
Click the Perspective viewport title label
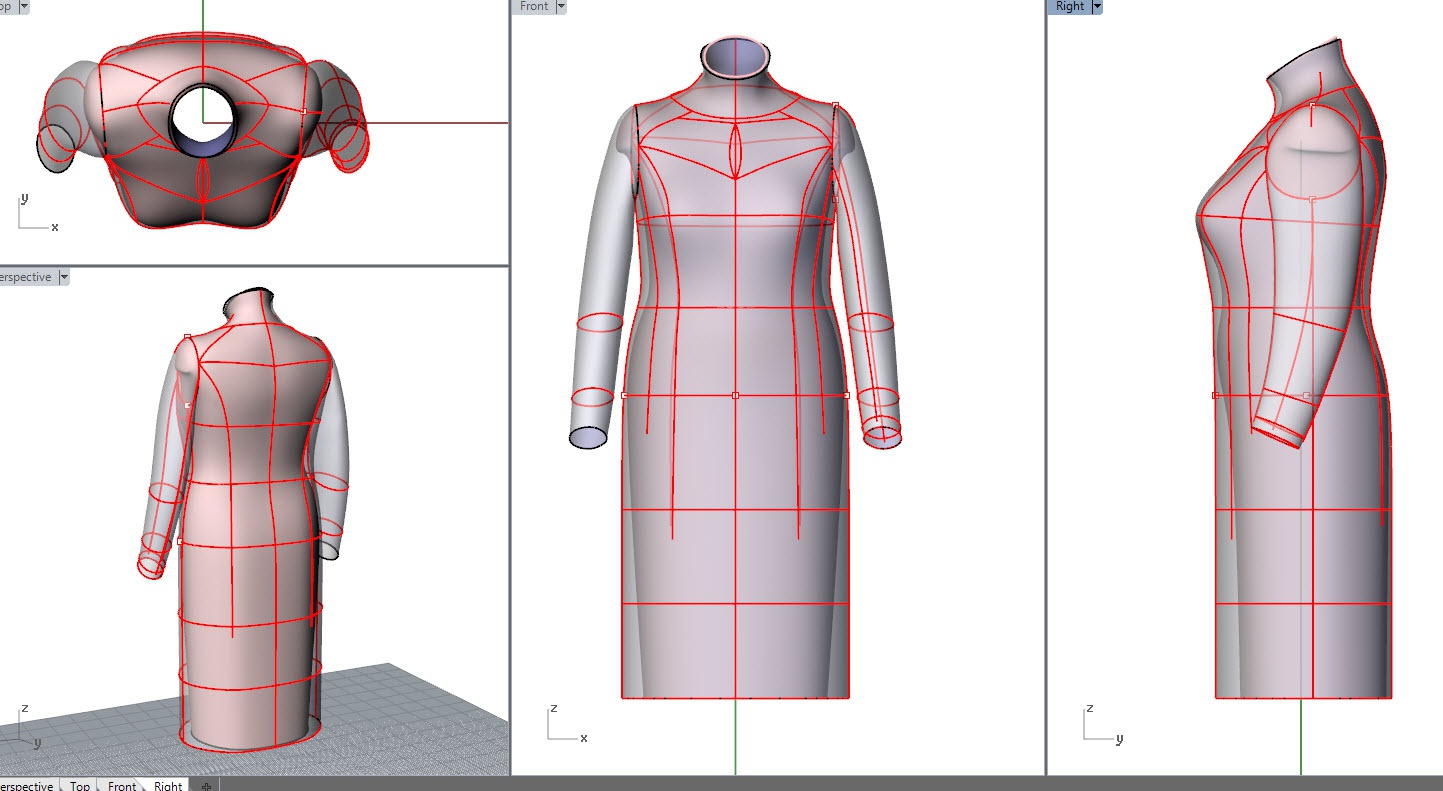[x=26, y=277]
